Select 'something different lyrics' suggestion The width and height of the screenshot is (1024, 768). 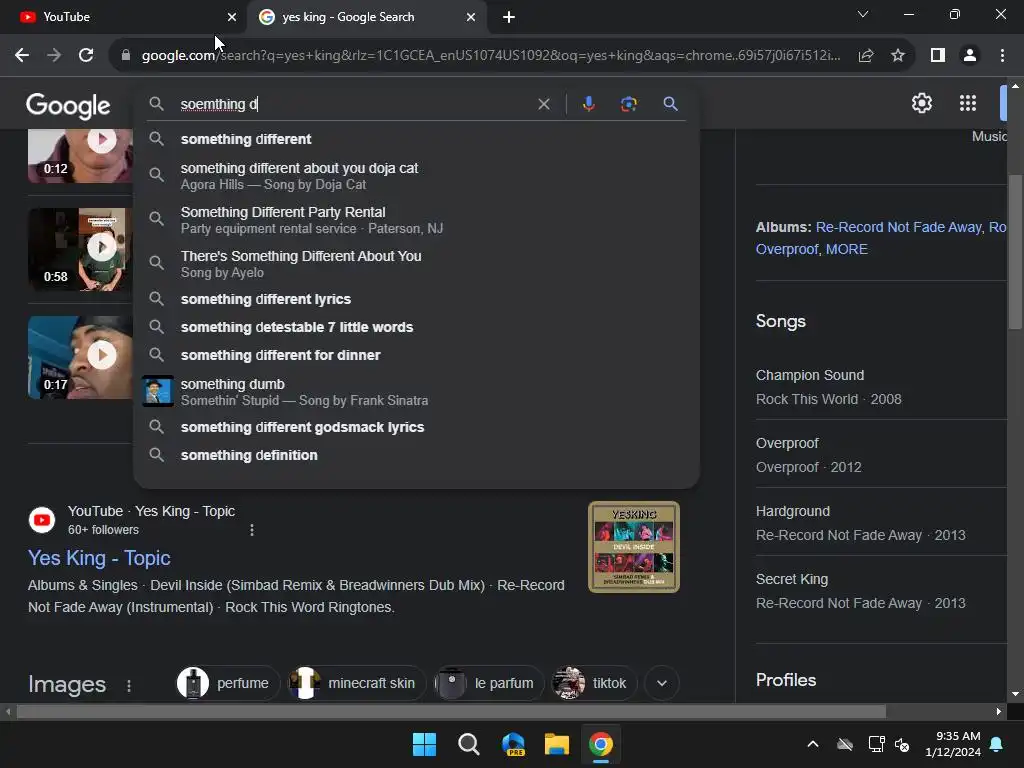tap(416, 299)
